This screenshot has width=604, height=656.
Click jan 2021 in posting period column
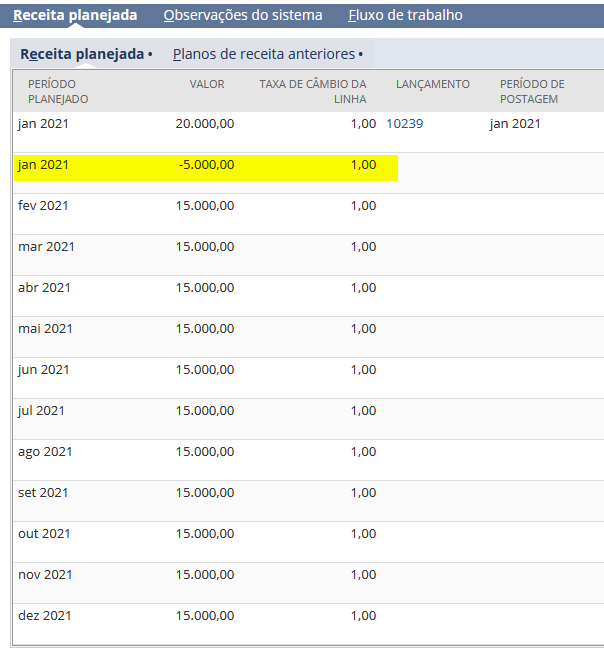coord(515,124)
